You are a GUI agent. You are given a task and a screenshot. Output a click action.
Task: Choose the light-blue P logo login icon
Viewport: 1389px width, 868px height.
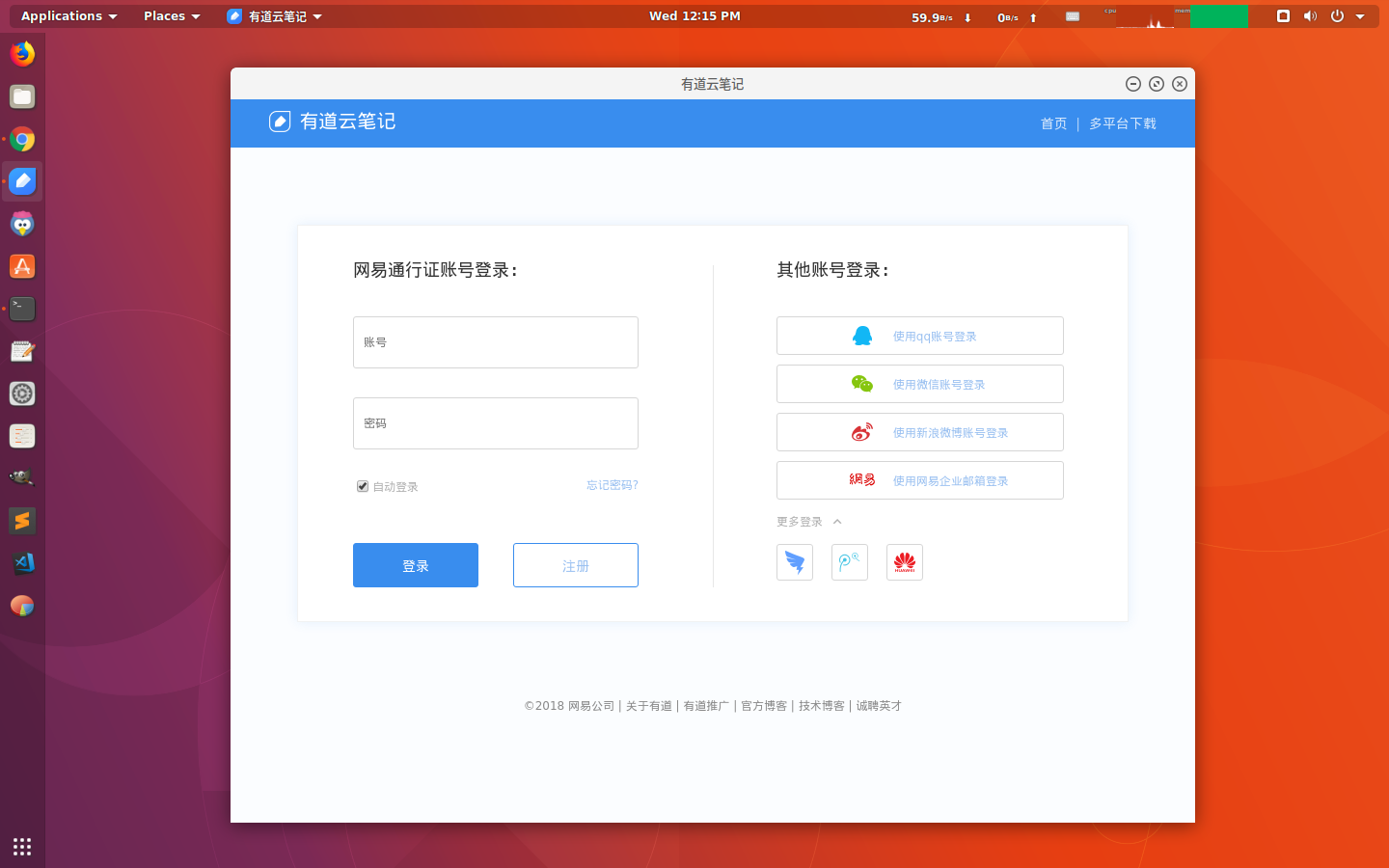pos(850,562)
